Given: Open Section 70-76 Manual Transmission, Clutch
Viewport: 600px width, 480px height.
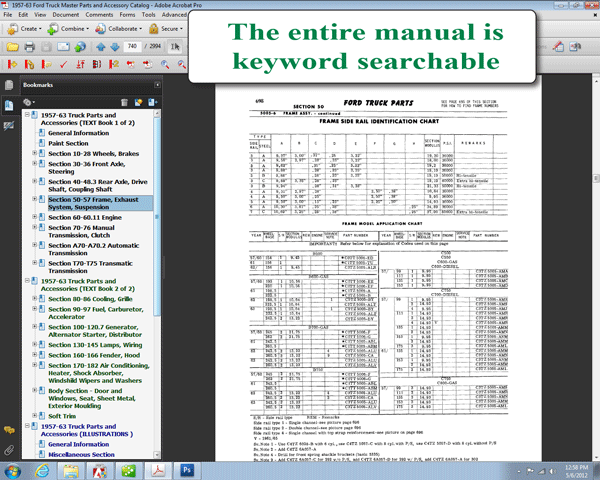Looking at the screenshot, I should coord(81,231).
